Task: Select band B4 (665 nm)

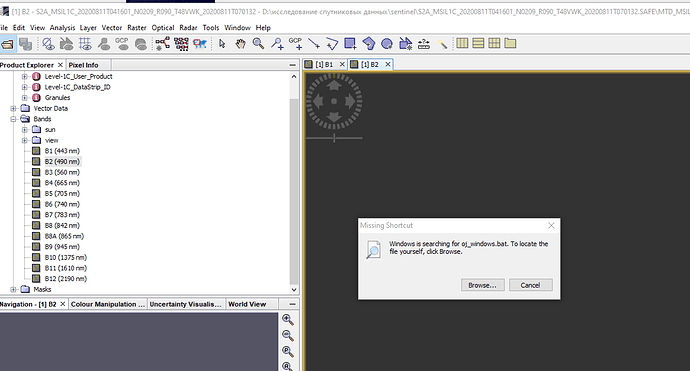Action: pos(62,183)
